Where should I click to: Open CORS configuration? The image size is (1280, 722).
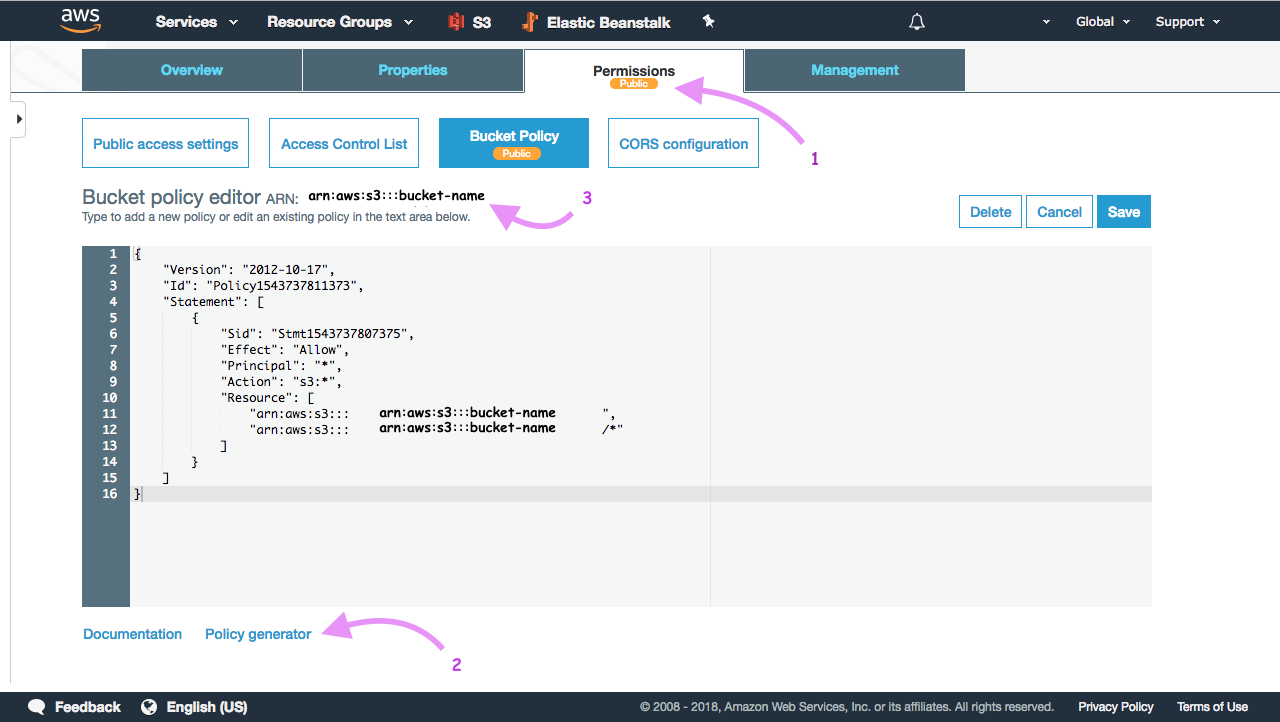pyautogui.click(x=683, y=143)
